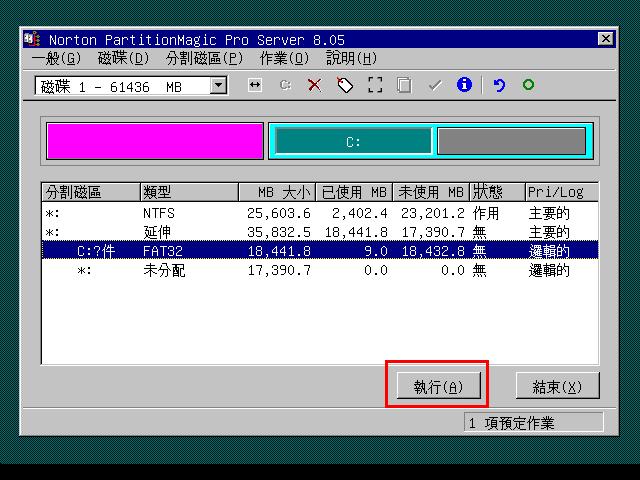The image size is (640, 480).
Task: Click the 2,402.4 used MB value
Action: click(360, 213)
